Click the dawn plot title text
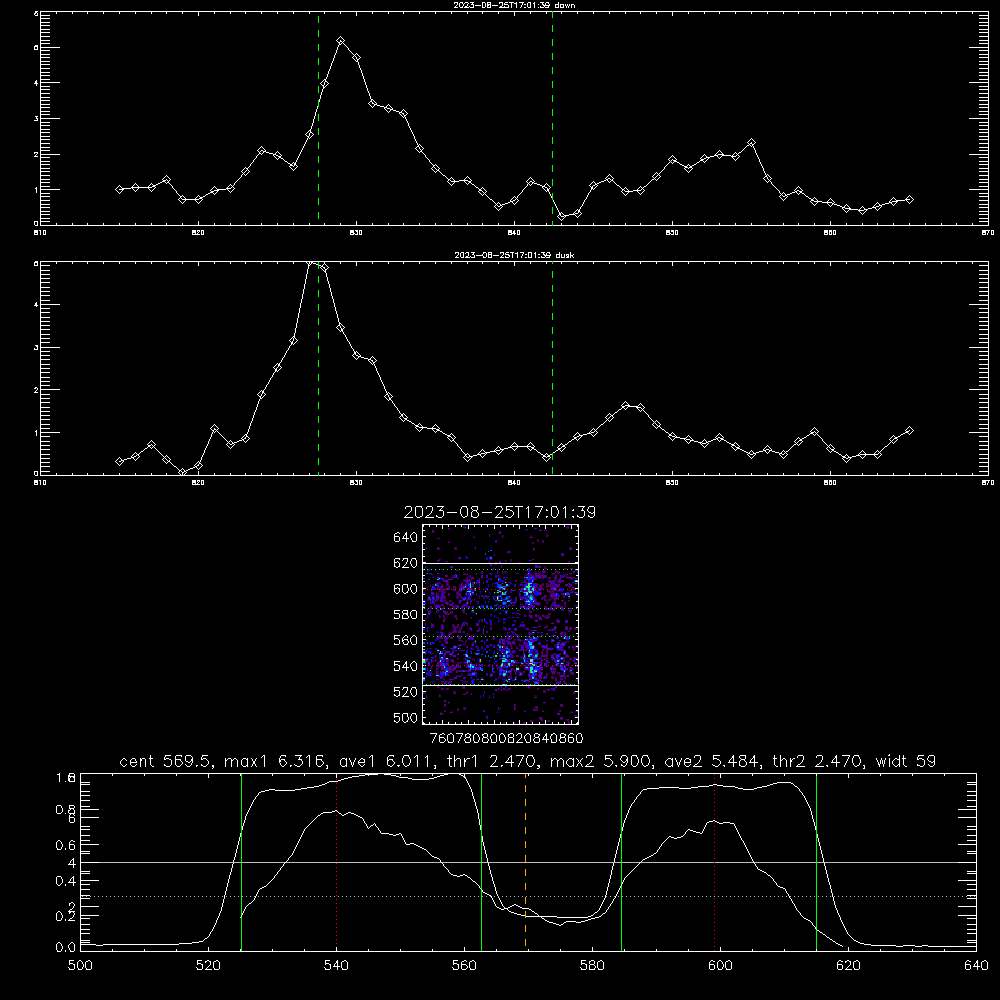This screenshot has height=1000, width=1000. coord(514,5)
